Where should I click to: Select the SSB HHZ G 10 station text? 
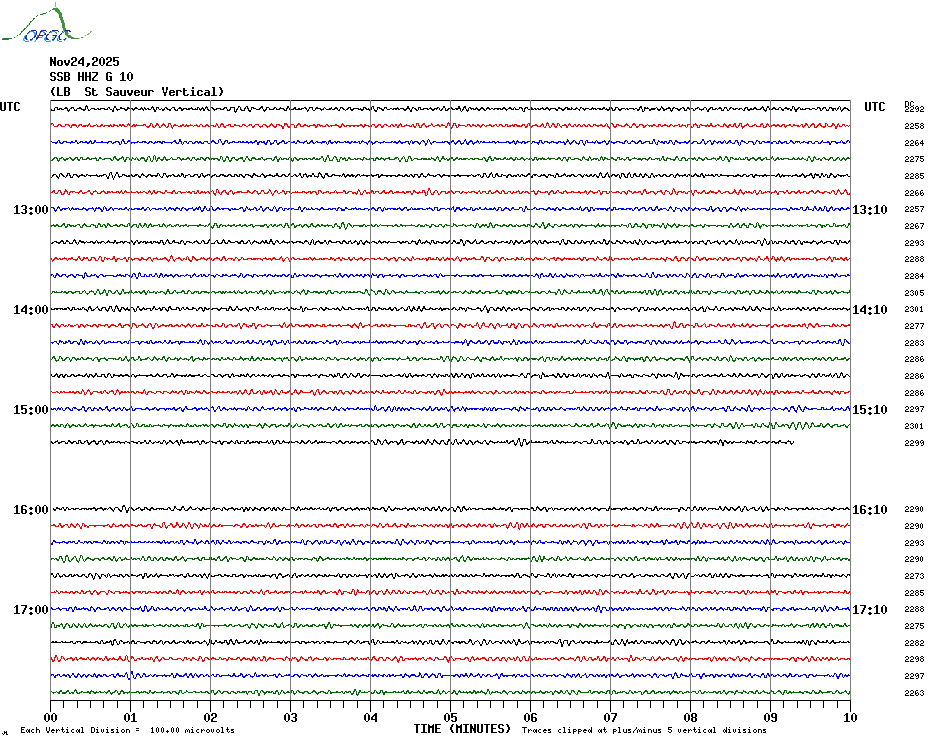pos(91,77)
